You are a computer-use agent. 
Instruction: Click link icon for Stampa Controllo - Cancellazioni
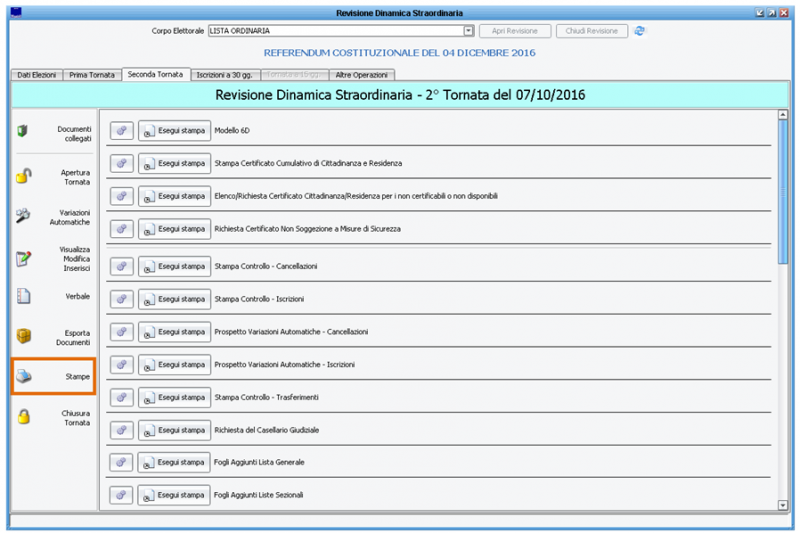[121, 266]
